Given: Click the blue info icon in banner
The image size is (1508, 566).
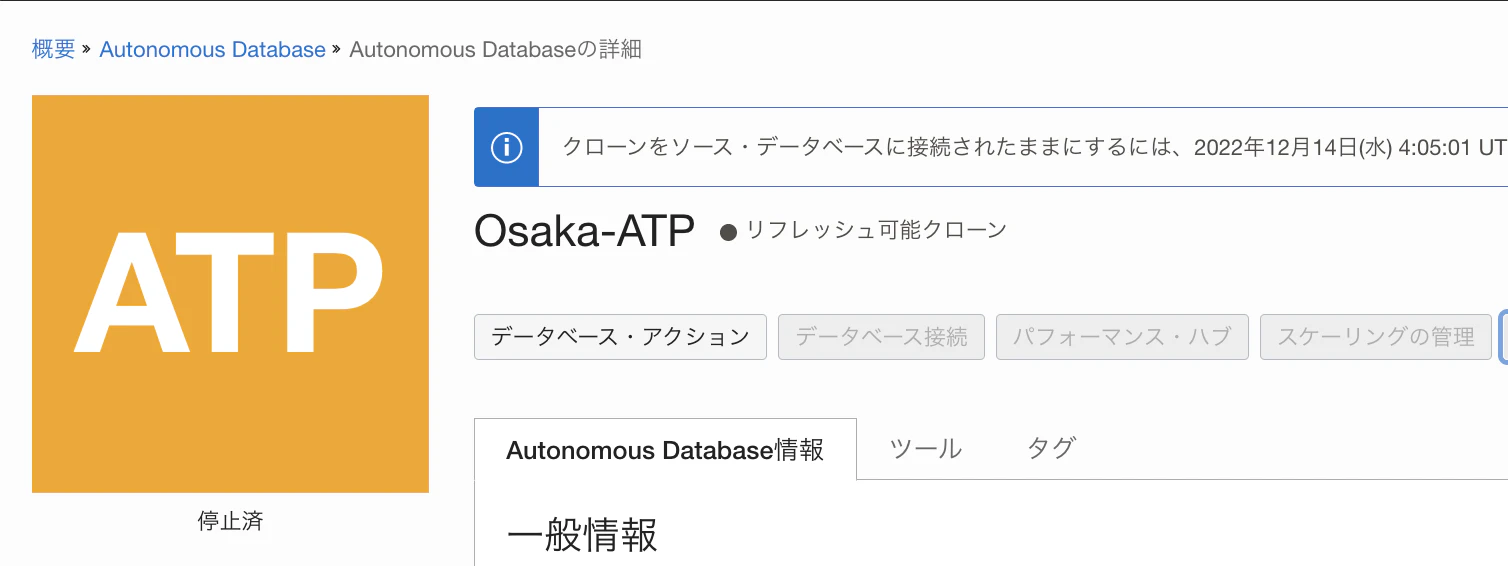Looking at the screenshot, I should 507,147.
